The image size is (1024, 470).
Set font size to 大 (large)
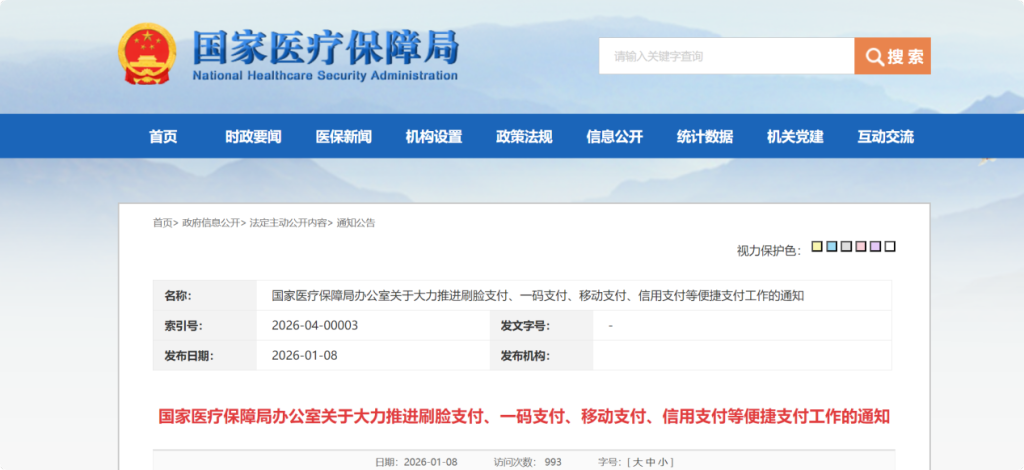pos(636,462)
